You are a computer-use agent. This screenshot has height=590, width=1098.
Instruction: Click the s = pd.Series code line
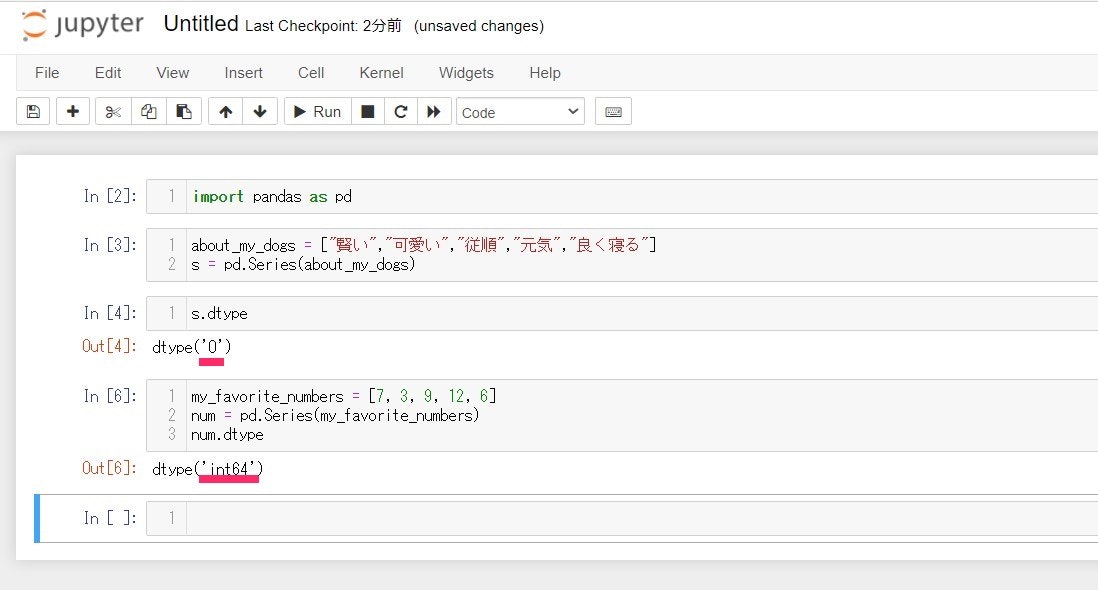pos(303,265)
